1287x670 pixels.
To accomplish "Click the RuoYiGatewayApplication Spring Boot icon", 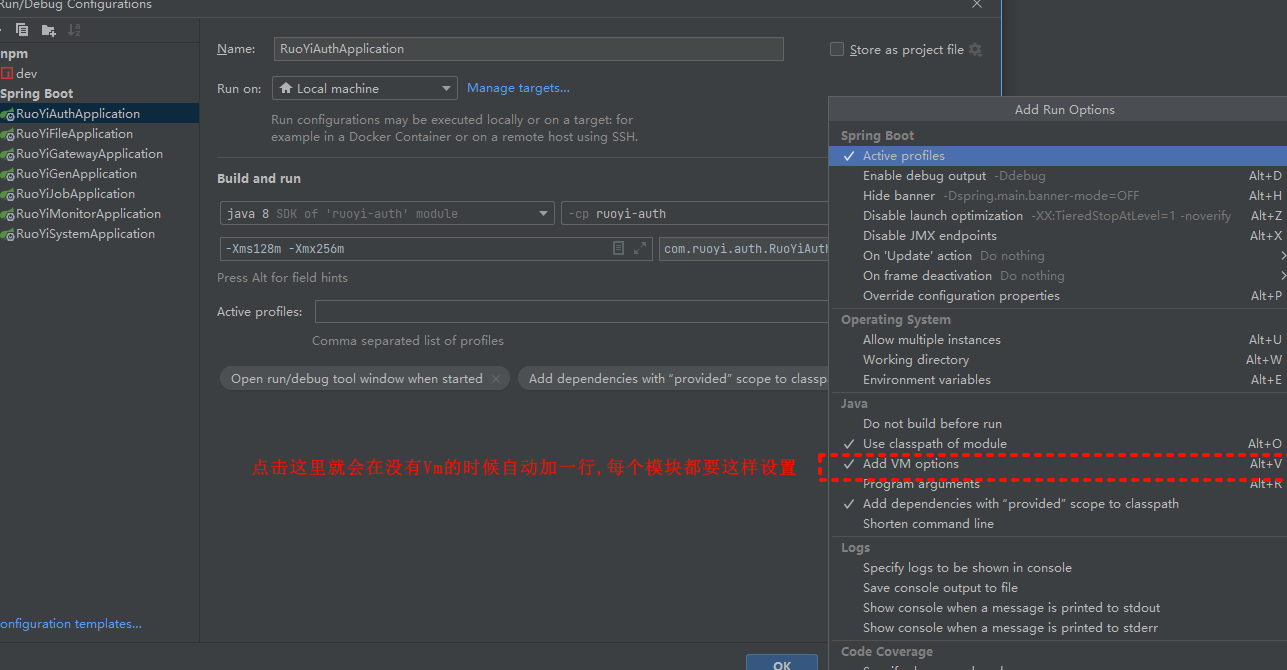I will (x=7, y=154).
